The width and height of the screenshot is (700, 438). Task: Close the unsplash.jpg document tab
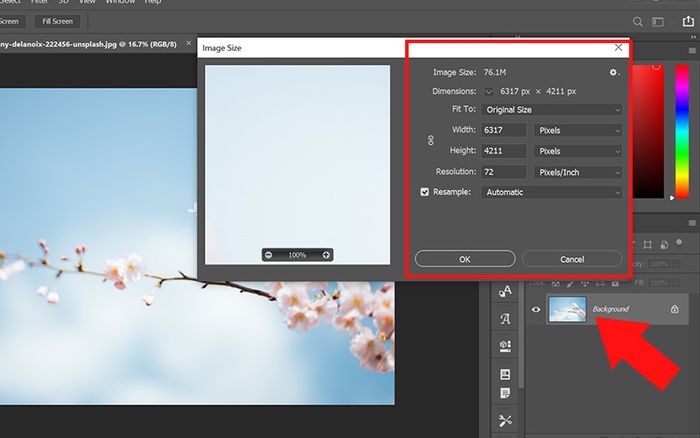tap(188, 43)
